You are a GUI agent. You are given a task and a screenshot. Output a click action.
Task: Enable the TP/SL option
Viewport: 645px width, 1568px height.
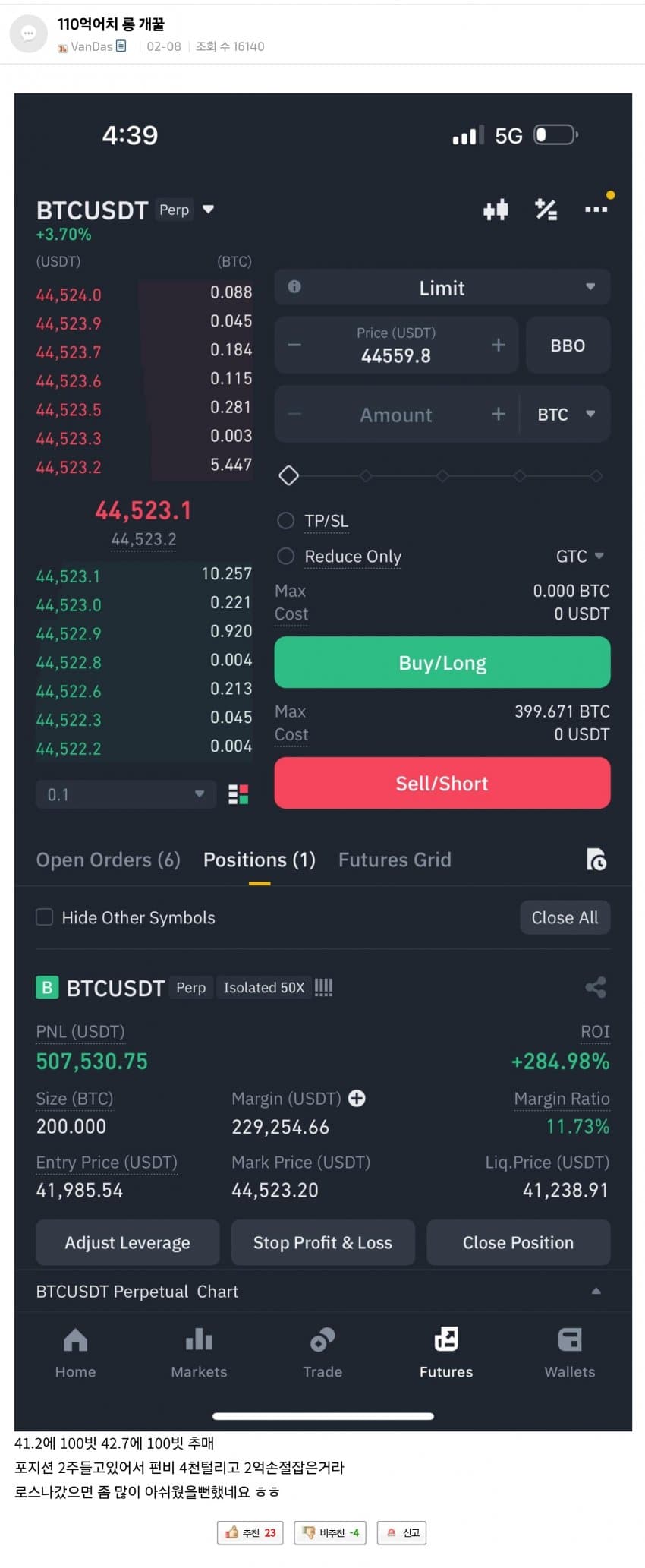pos(286,521)
